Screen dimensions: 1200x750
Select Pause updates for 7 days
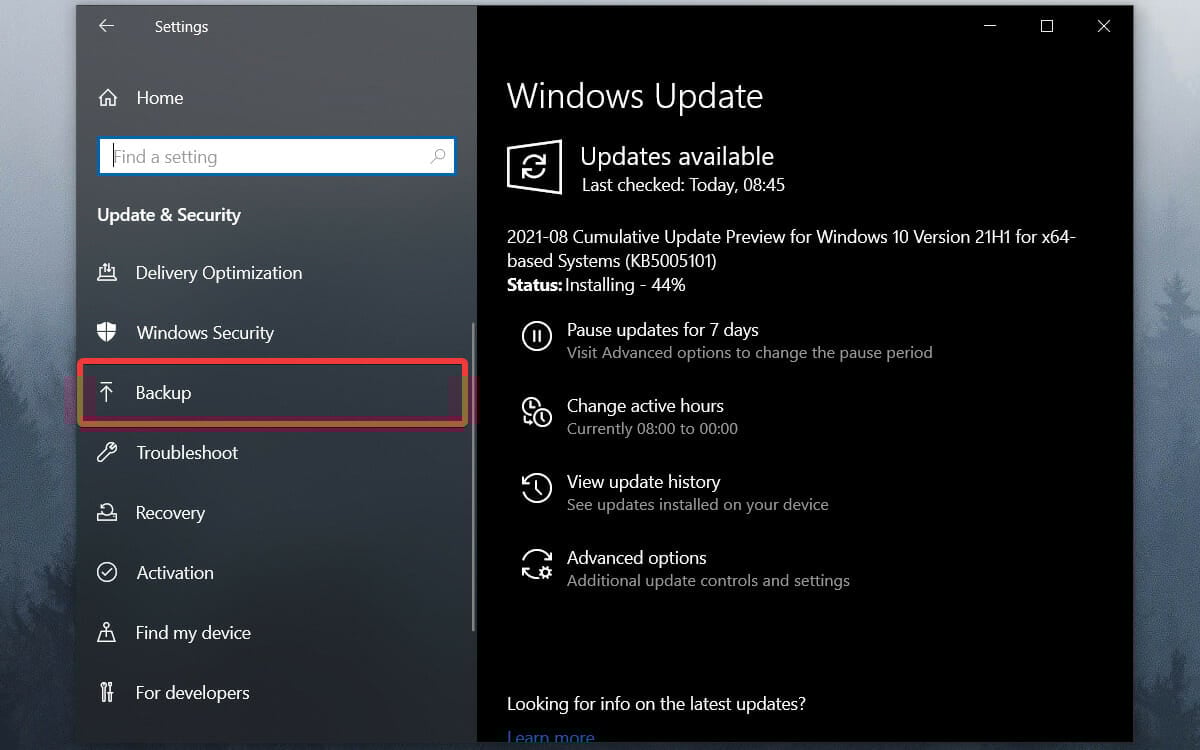click(x=662, y=330)
